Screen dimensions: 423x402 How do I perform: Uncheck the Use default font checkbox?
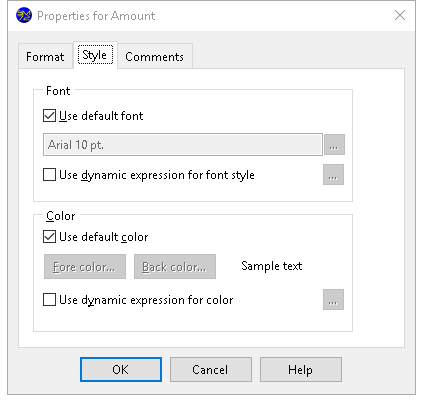pyautogui.click(x=49, y=116)
